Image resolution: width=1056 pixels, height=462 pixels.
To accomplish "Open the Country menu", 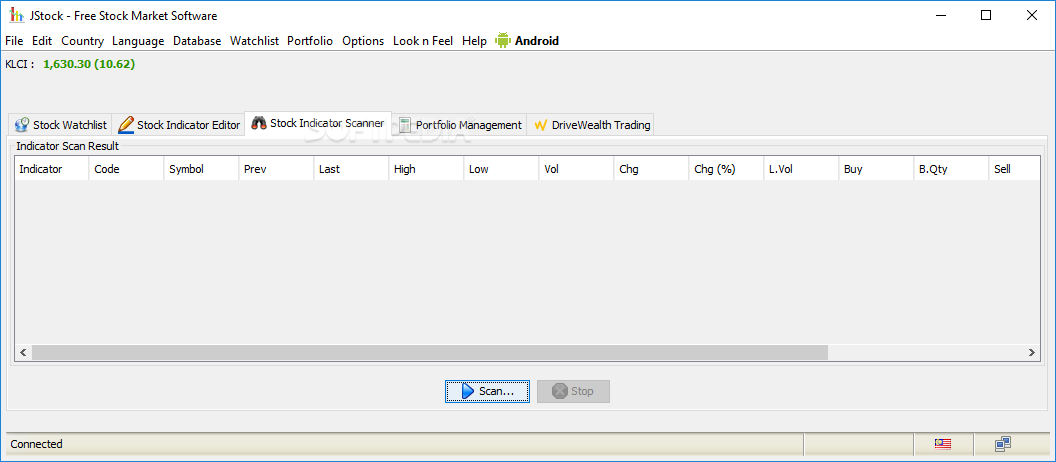I will point(82,41).
